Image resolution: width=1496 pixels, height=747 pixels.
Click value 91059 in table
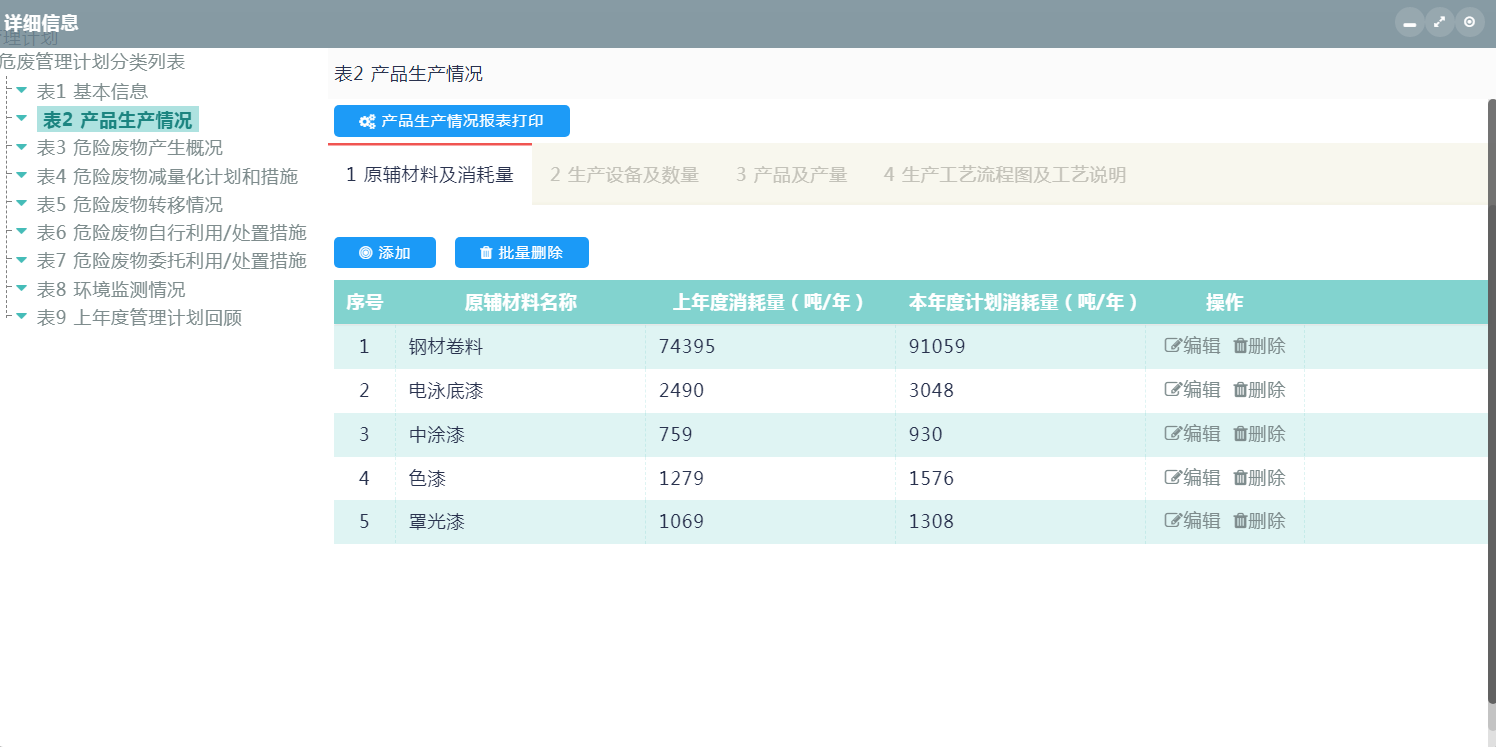coord(937,347)
